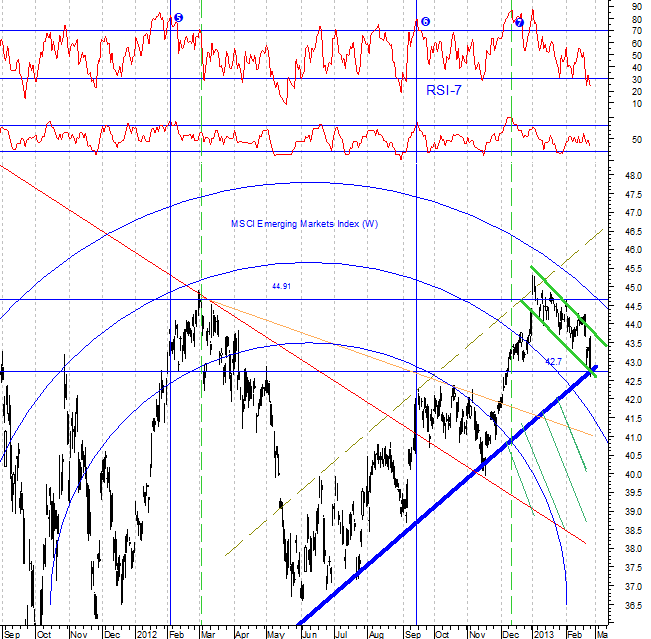This screenshot has height=639, width=651.
Task: Click the 39.5 price axis label
Action: coord(633,493)
